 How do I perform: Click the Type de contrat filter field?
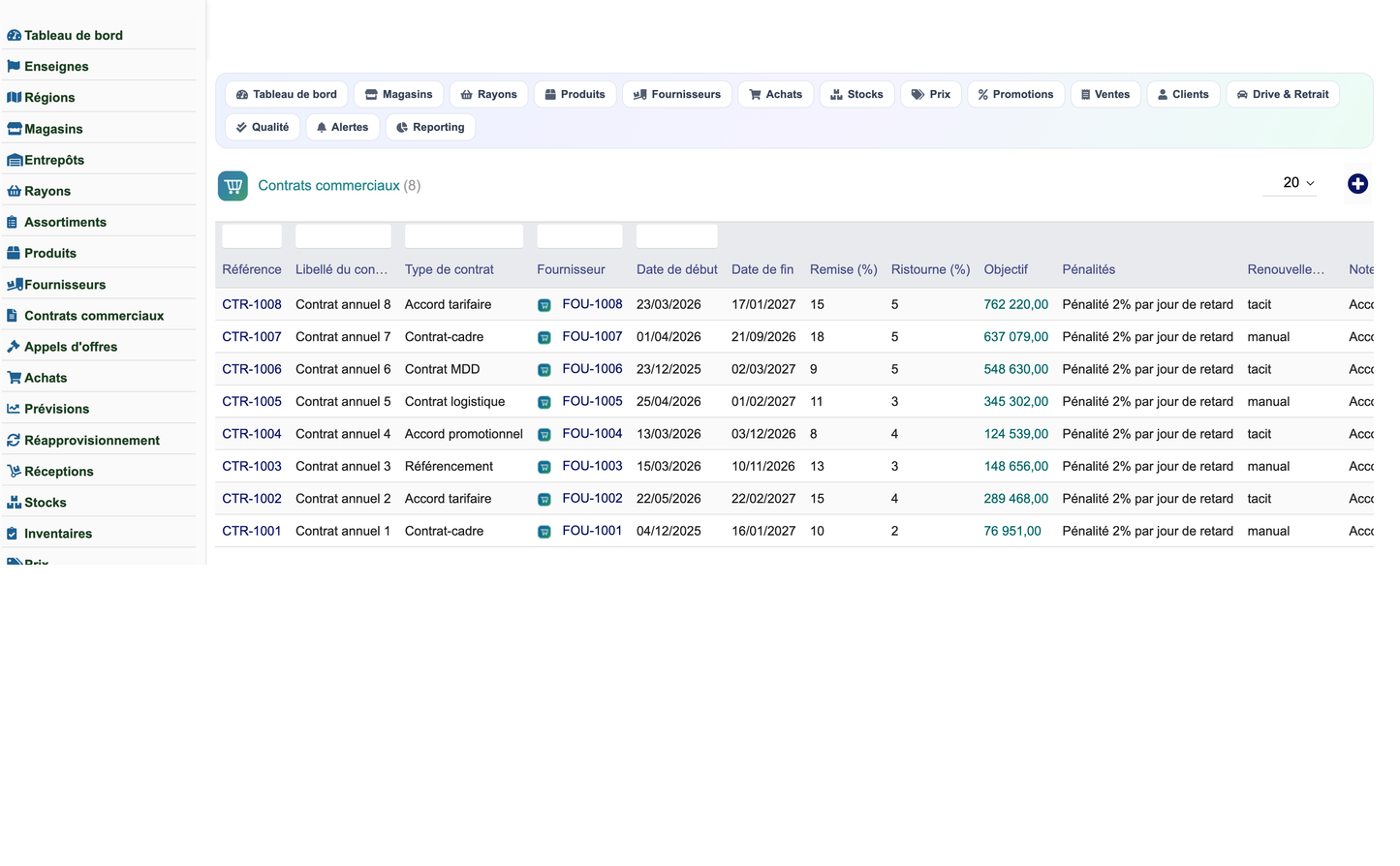pos(464,236)
